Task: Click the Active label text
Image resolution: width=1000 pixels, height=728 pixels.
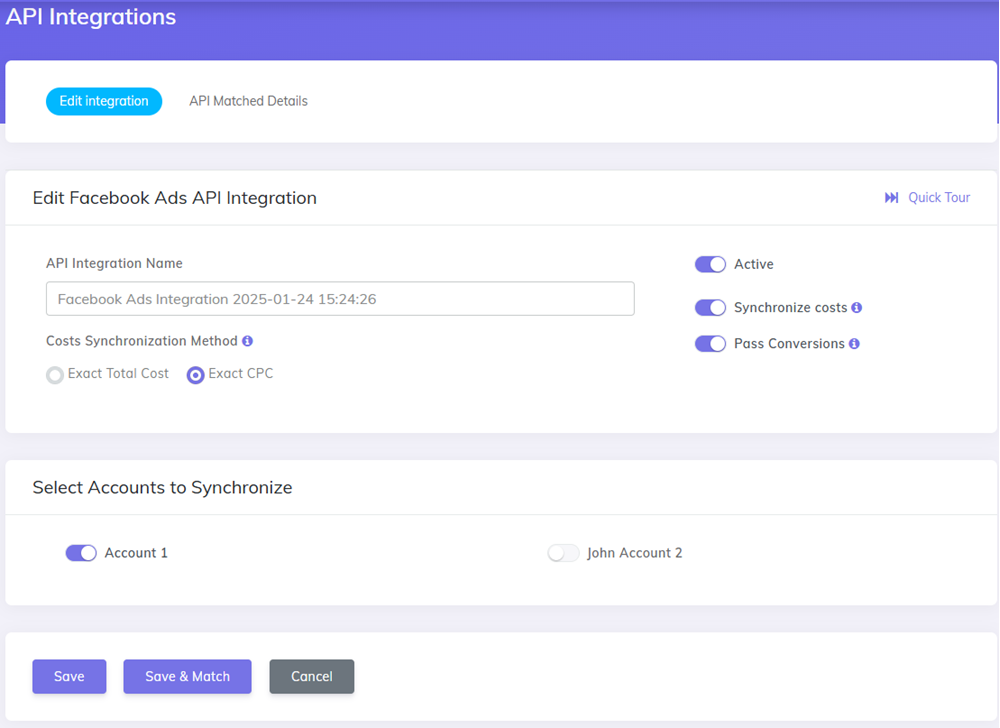Action: (x=754, y=264)
